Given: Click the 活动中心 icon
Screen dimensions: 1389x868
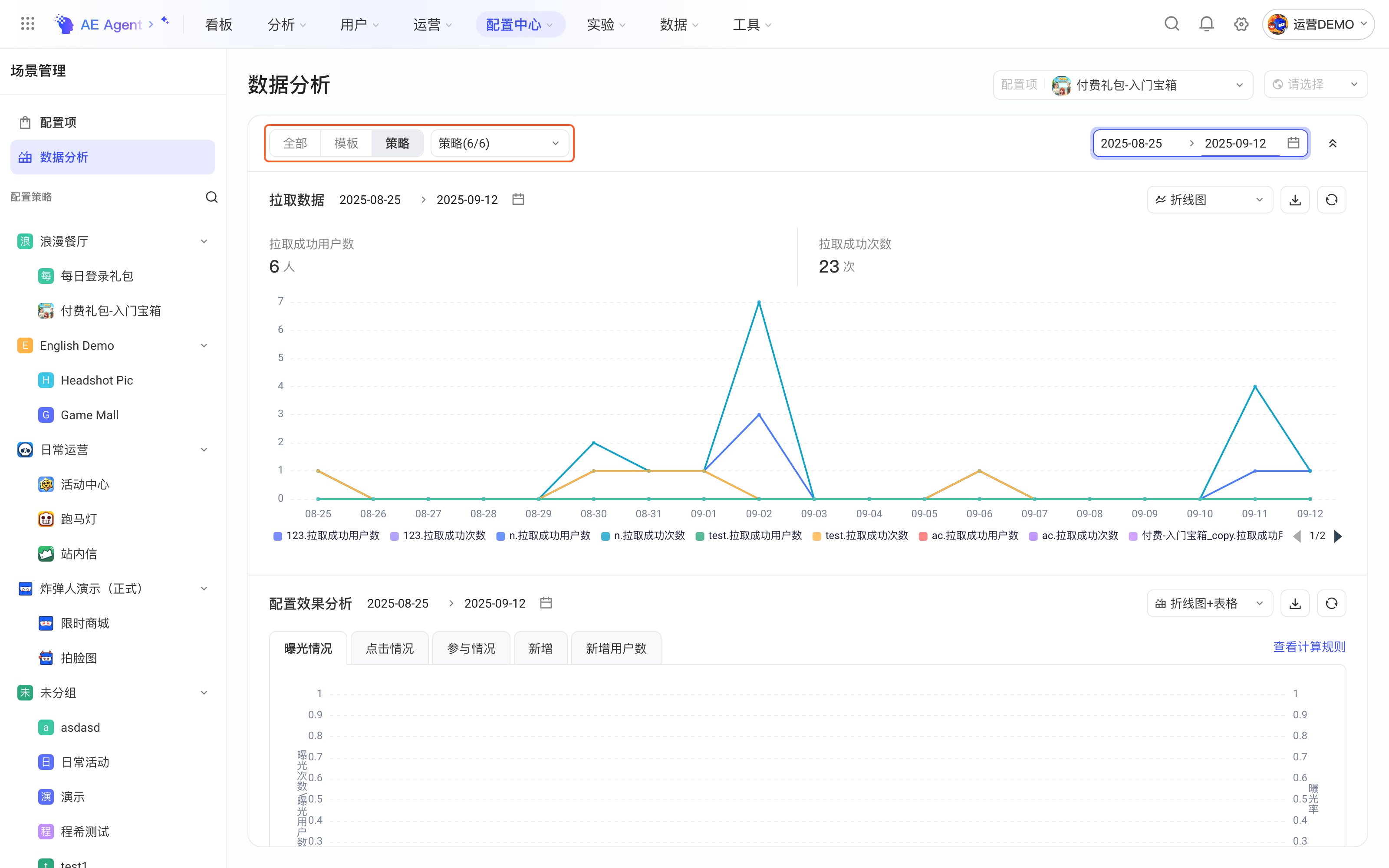Looking at the screenshot, I should point(46,484).
